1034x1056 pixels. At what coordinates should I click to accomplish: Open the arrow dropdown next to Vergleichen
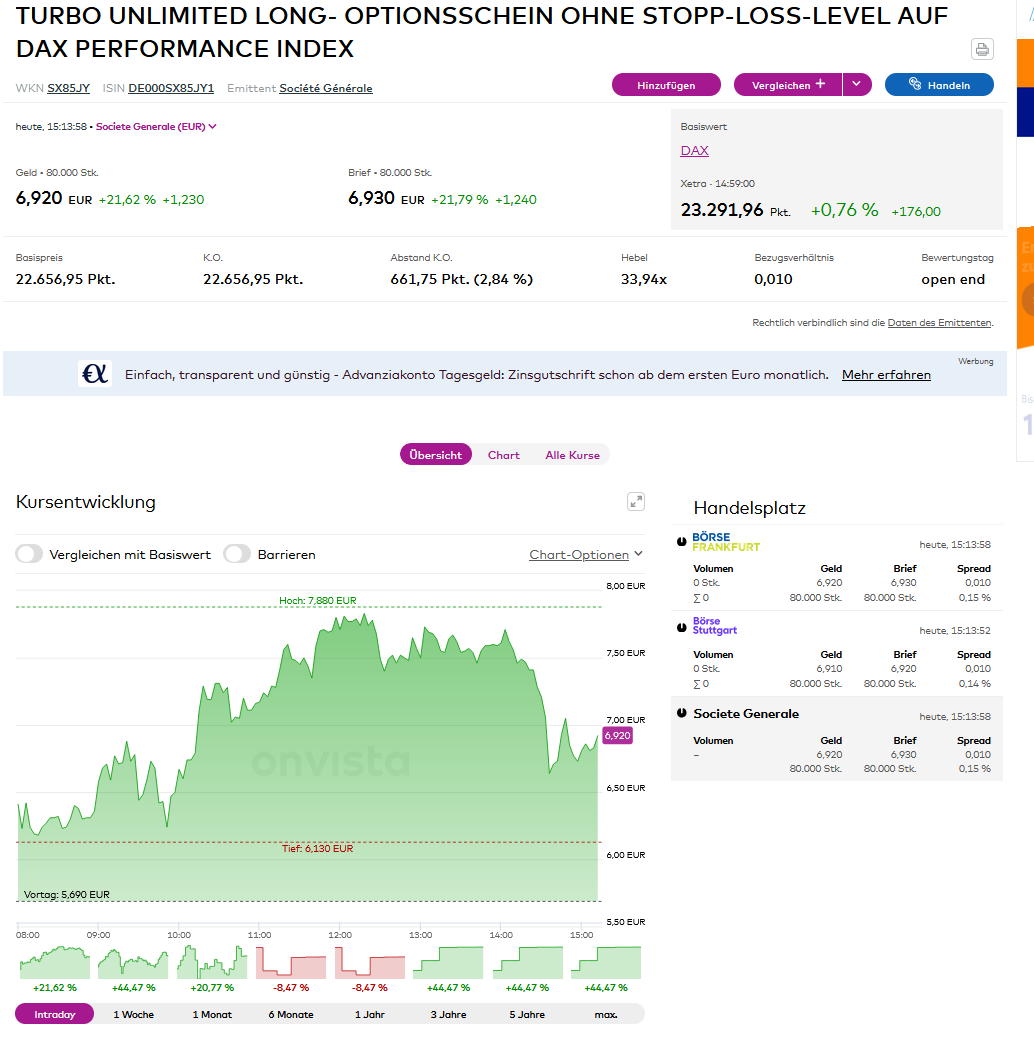pyautogui.click(x=857, y=84)
